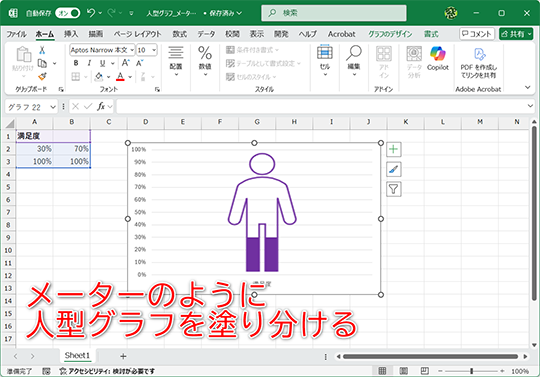Switch to the グラフのデザイン tab
Viewport: 540px width, 377px height.
(390, 34)
